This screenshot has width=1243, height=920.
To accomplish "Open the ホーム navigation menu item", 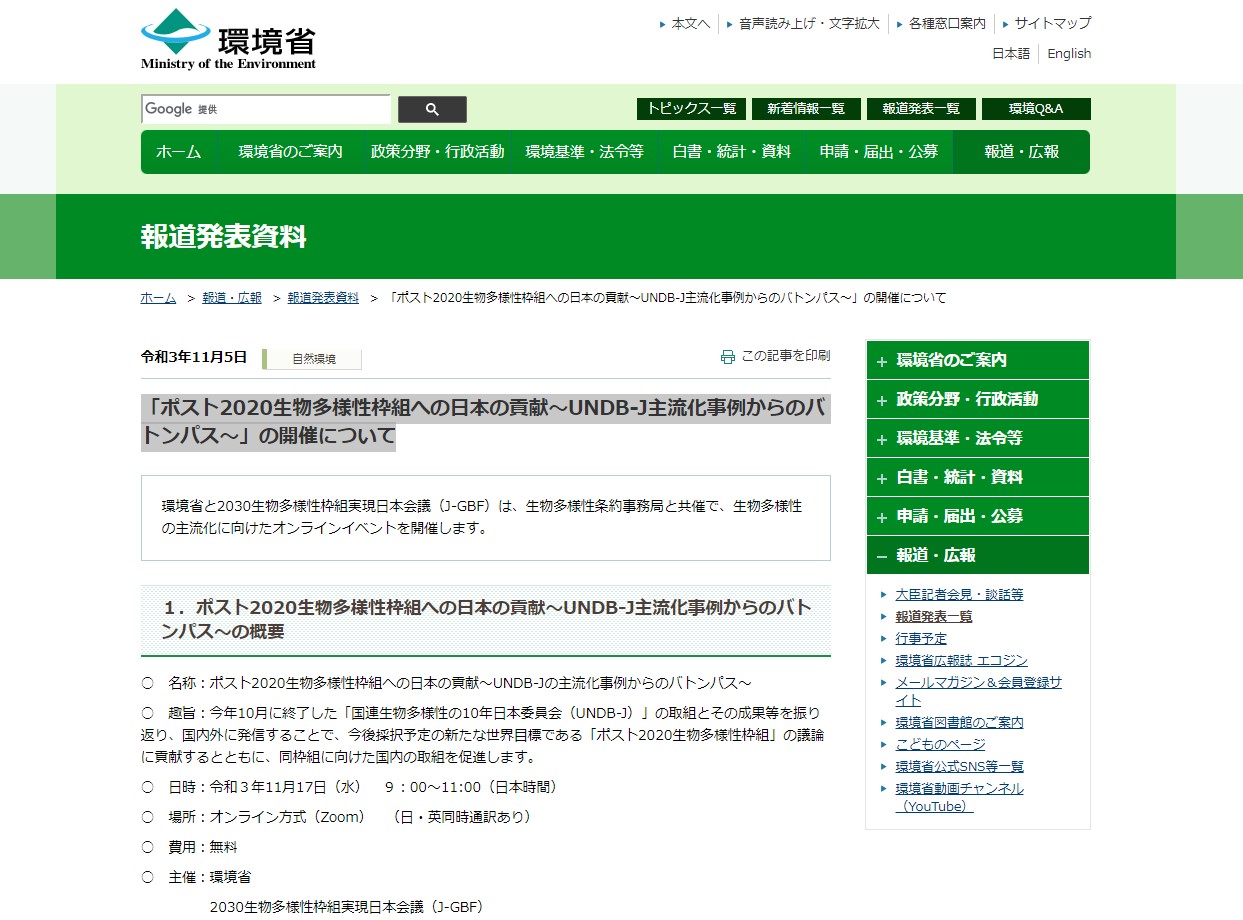I will [178, 152].
